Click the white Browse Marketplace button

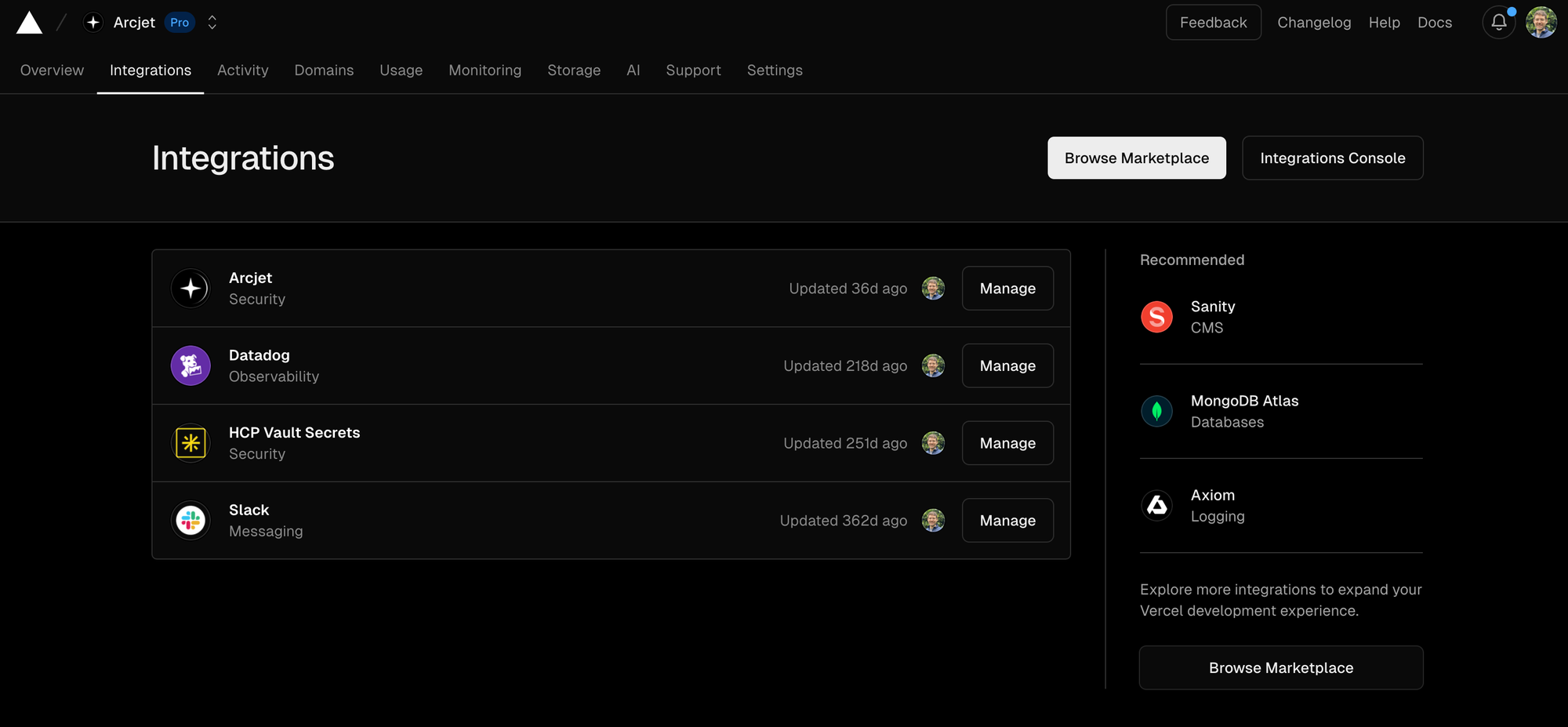point(1137,158)
